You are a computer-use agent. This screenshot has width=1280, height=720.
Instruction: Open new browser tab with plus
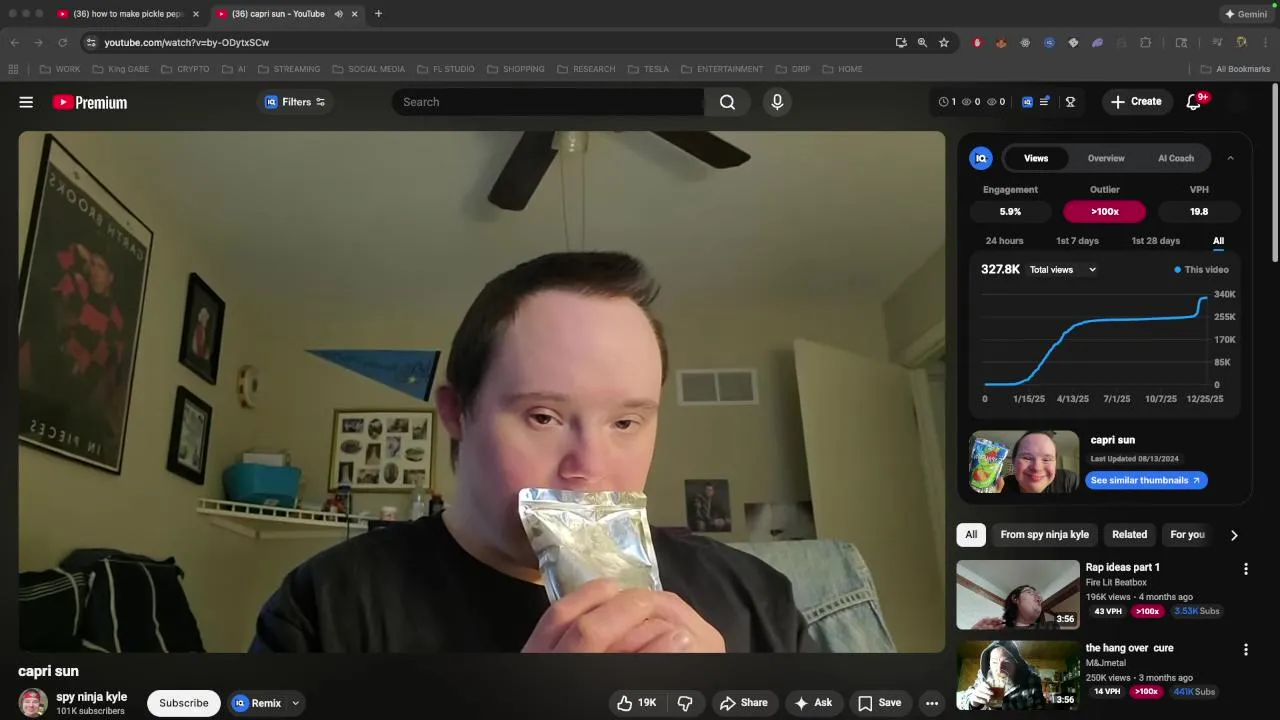(378, 14)
